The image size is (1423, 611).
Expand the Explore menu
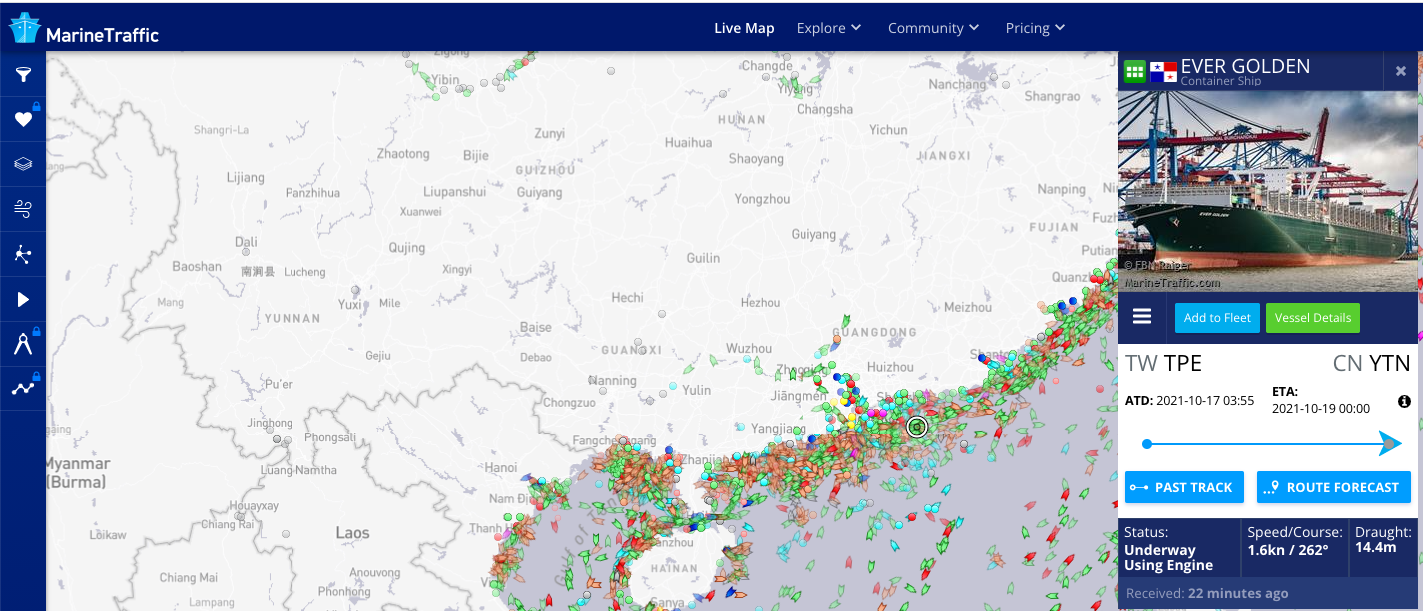point(829,28)
